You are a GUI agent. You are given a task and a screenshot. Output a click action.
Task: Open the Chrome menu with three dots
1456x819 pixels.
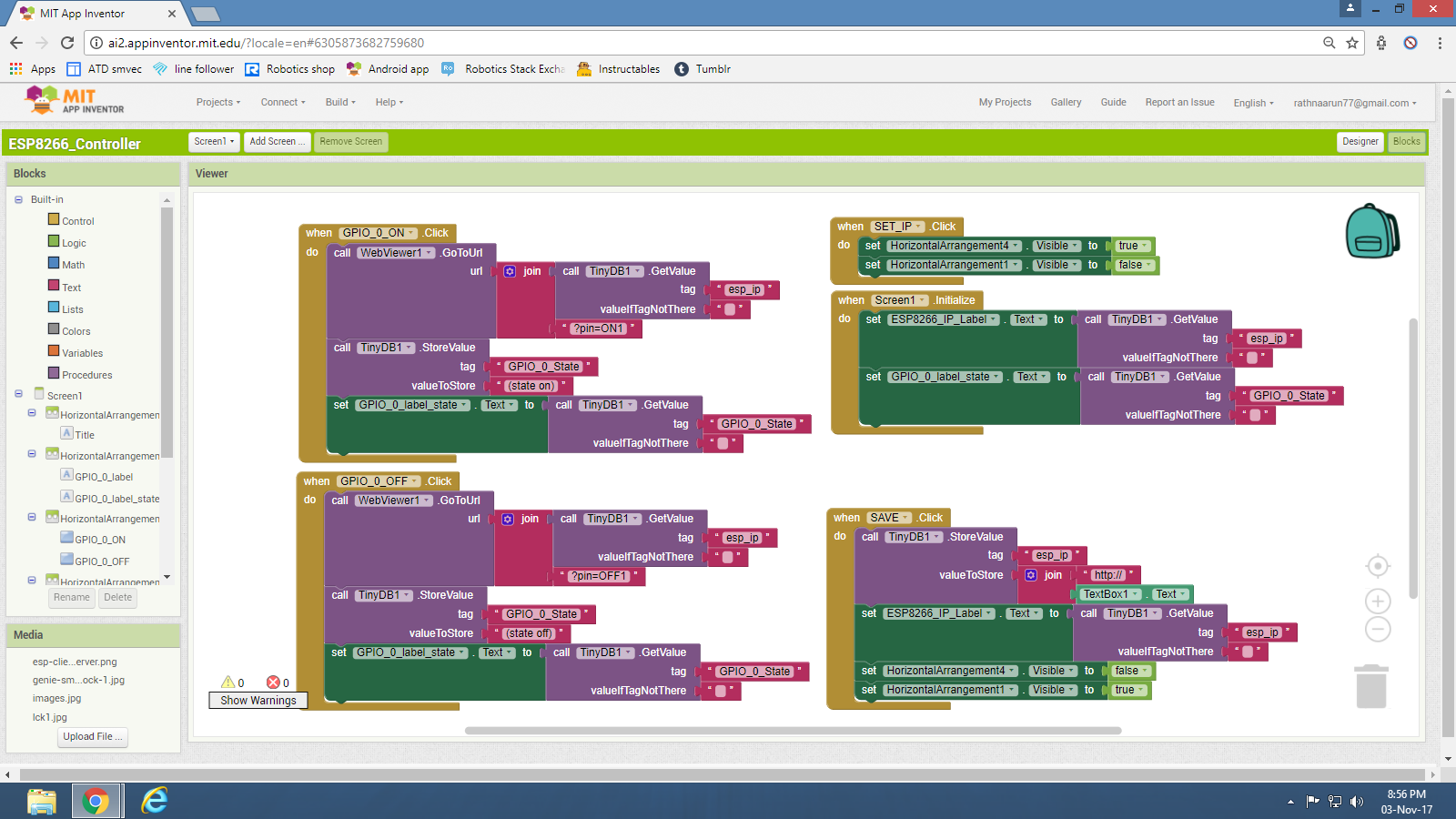pyautogui.click(x=1440, y=43)
